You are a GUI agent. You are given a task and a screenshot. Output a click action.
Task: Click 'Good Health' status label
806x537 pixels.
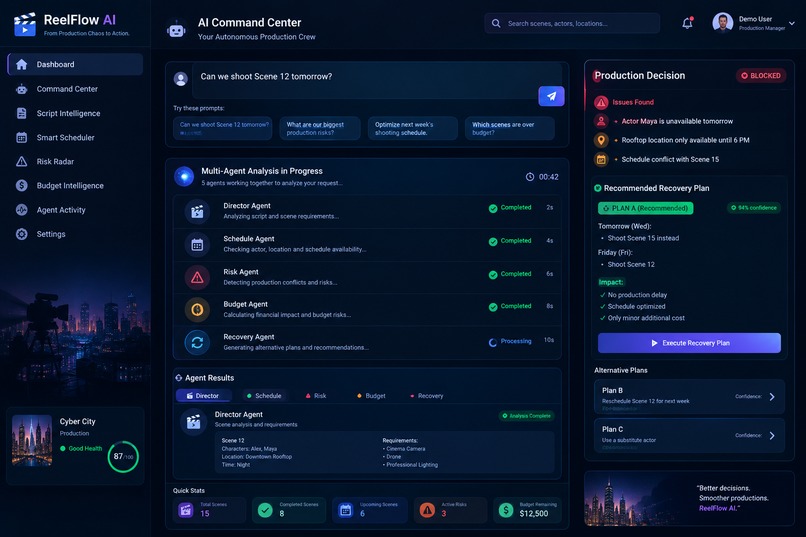(x=85, y=449)
